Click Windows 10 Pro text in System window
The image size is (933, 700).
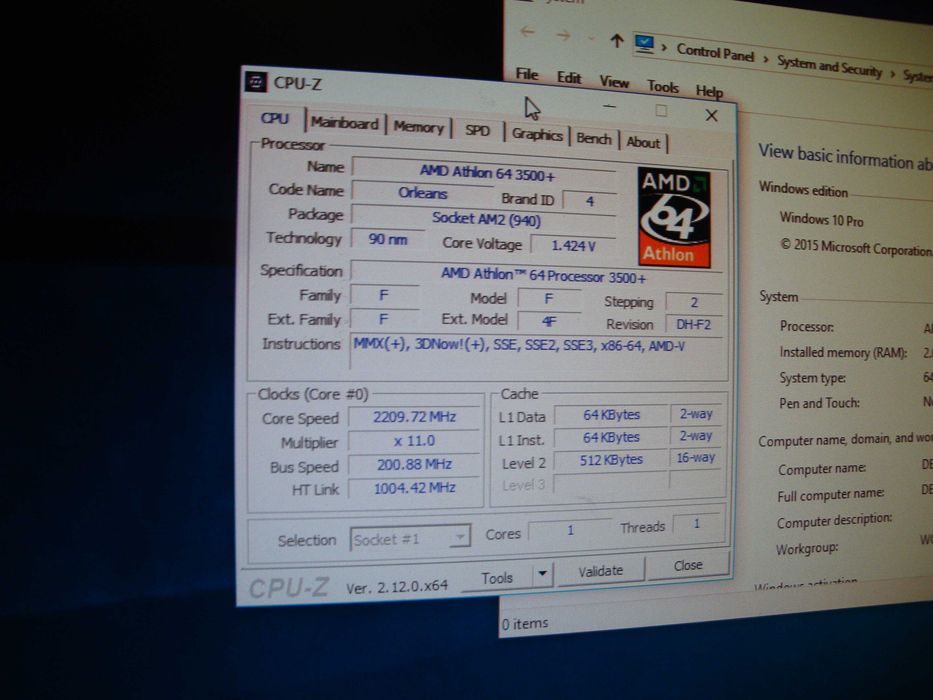tap(821, 220)
